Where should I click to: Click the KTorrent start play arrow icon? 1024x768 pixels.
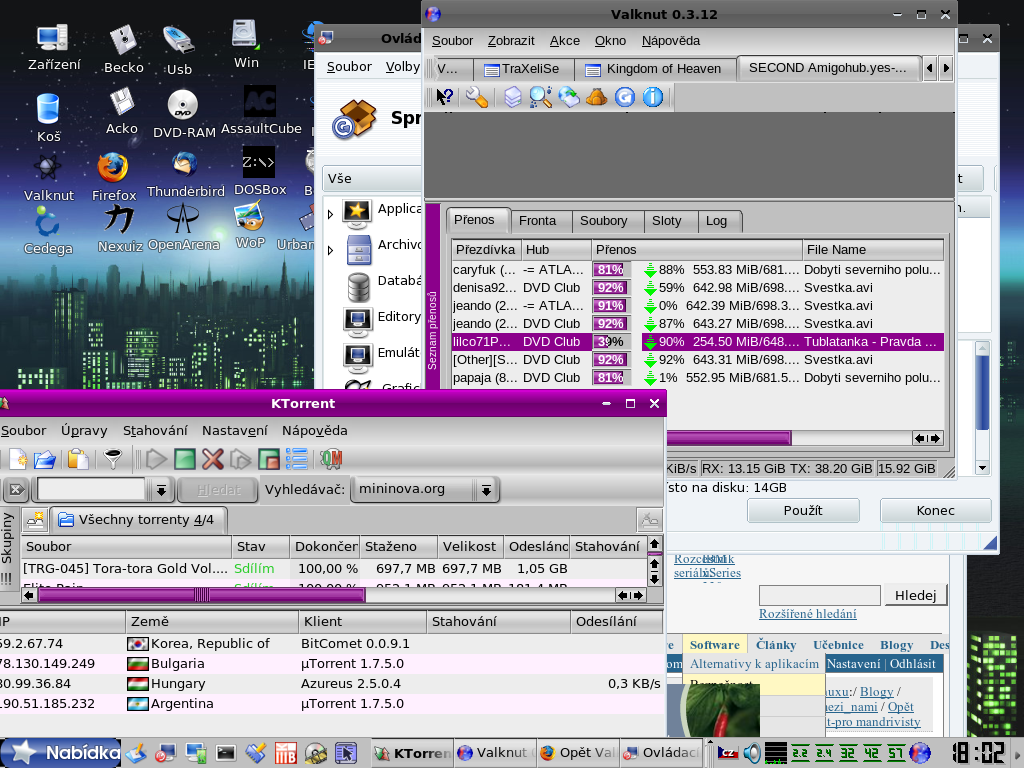click(156, 459)
